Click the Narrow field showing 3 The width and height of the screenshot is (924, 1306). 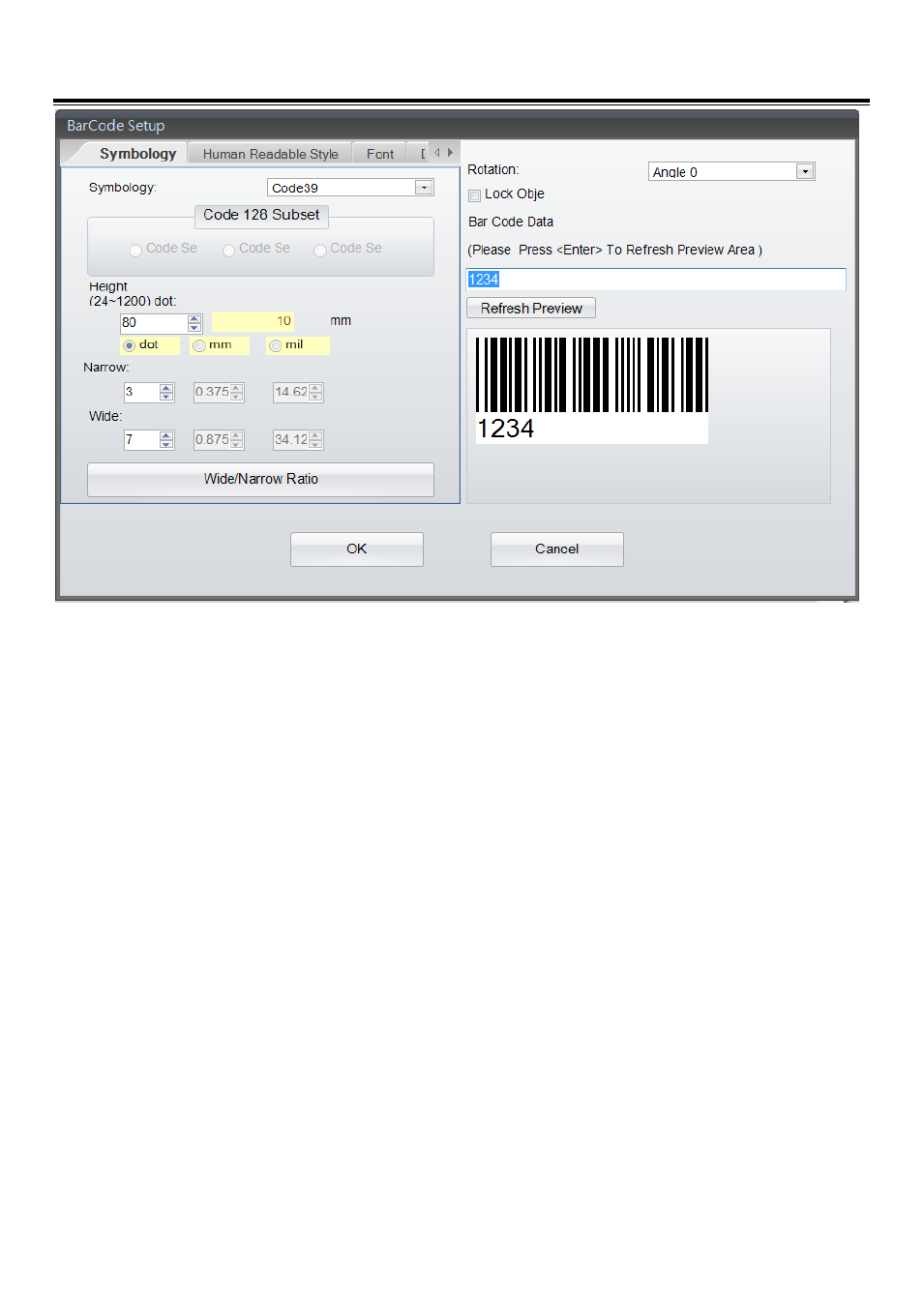click(141, 392)
